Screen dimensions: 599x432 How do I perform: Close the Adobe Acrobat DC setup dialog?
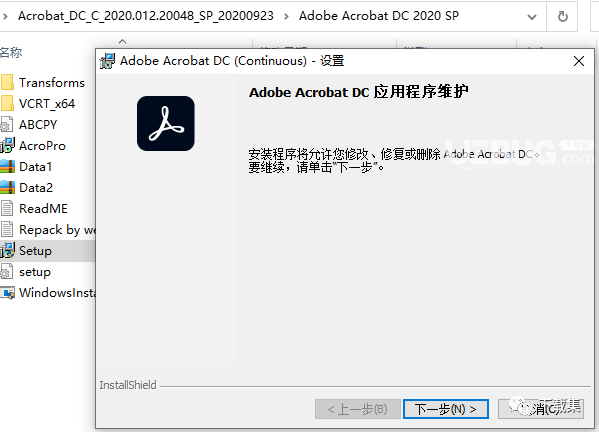pos(579,61)
